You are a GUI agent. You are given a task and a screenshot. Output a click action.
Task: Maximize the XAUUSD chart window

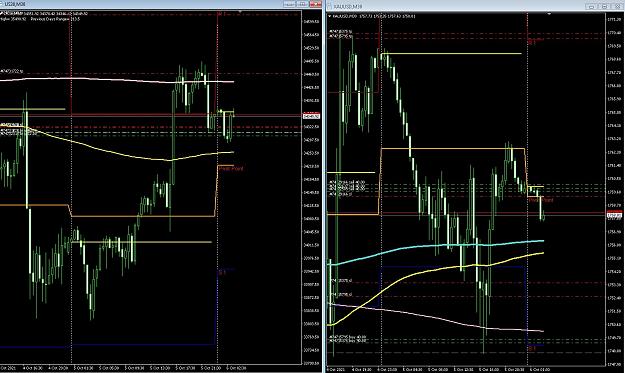coord(604,6)
